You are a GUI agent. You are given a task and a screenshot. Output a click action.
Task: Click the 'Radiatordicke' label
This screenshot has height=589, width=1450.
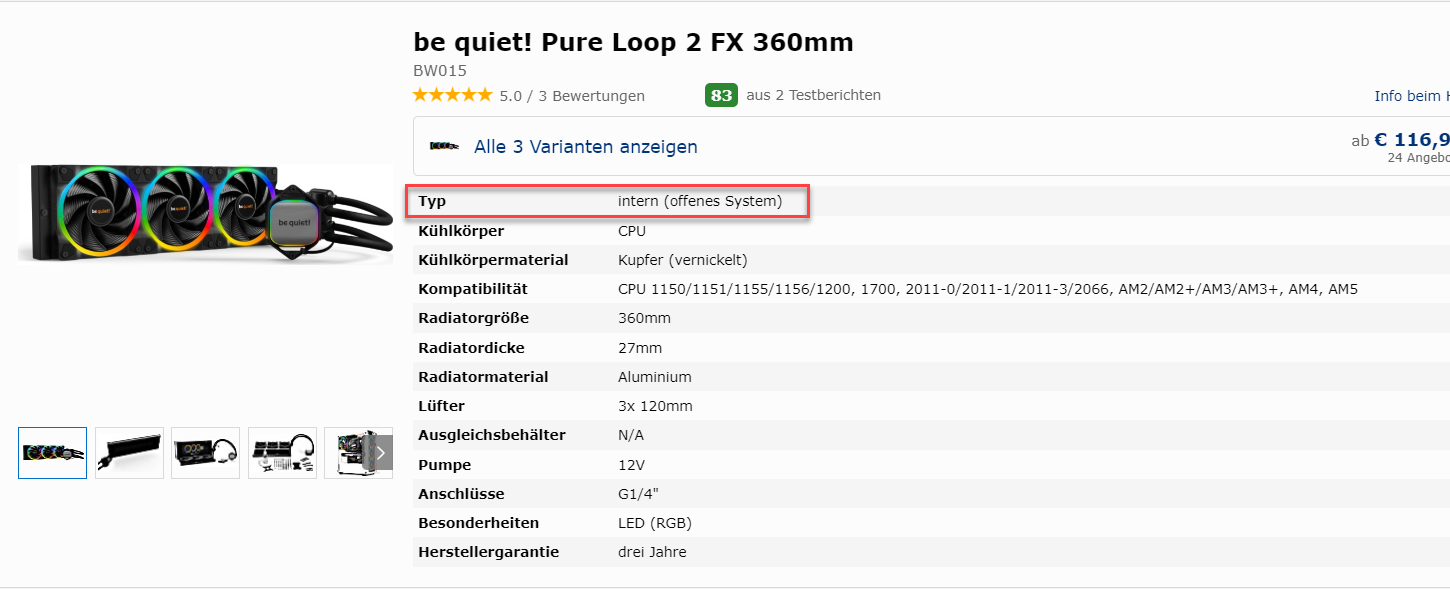(471, 348)
